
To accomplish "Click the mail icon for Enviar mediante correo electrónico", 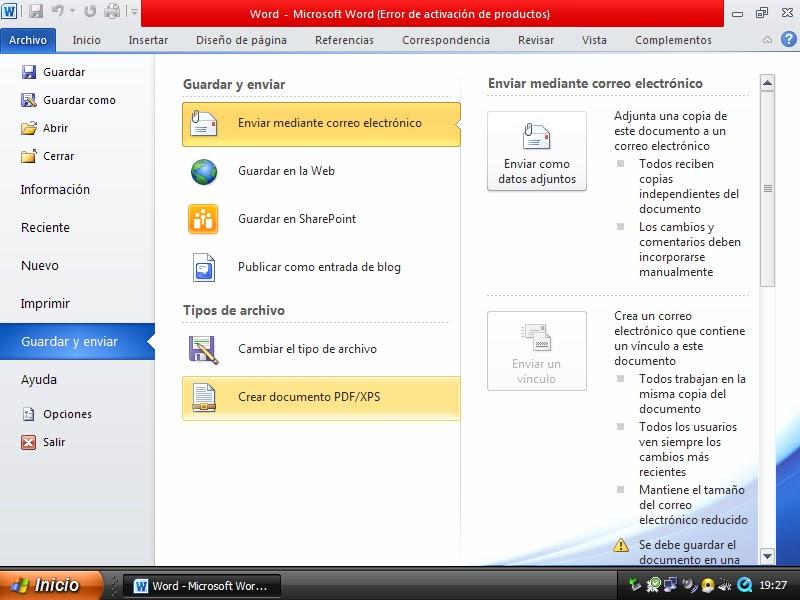I will tap(203, 125).
